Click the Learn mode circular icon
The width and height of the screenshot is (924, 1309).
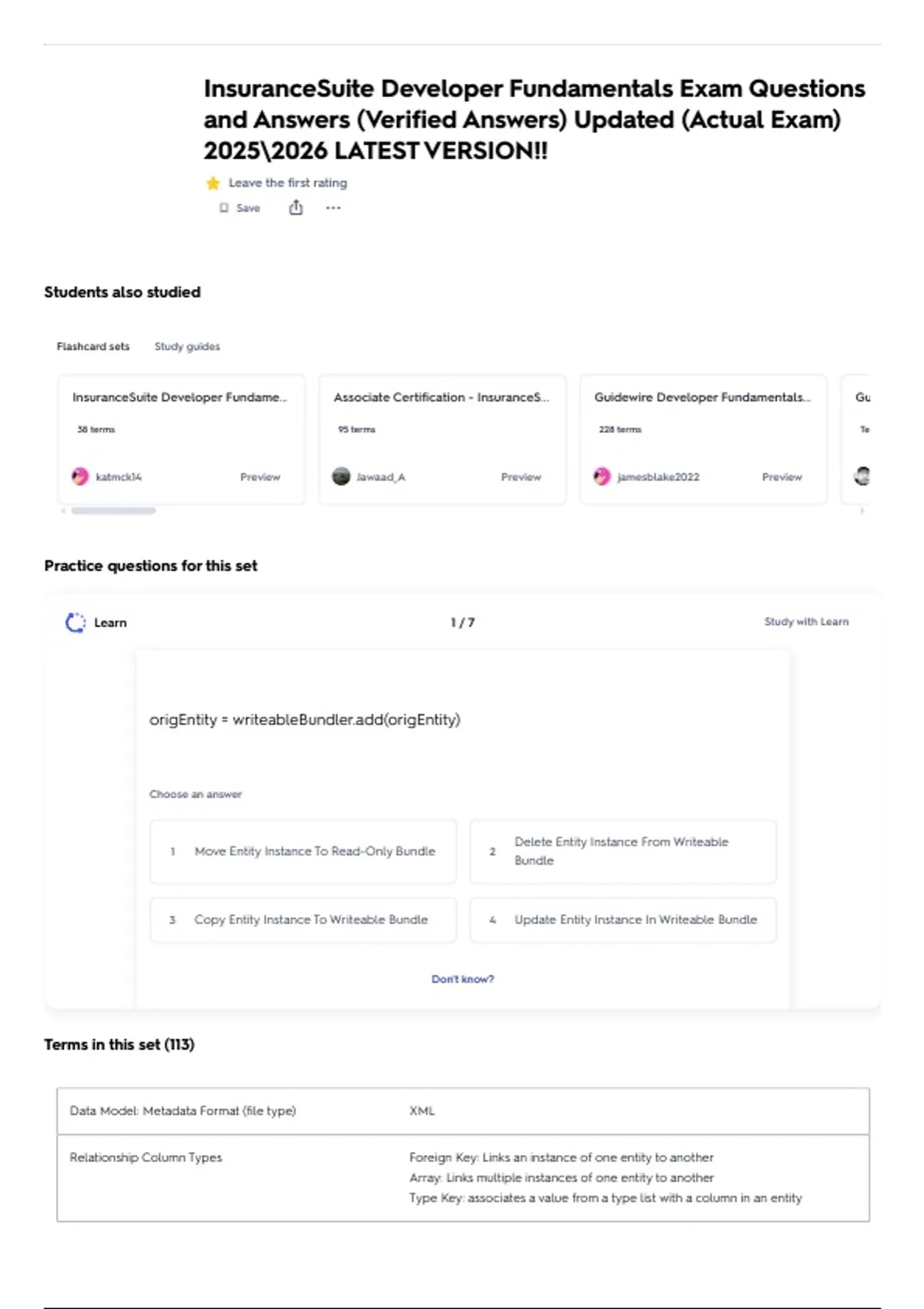75,622
